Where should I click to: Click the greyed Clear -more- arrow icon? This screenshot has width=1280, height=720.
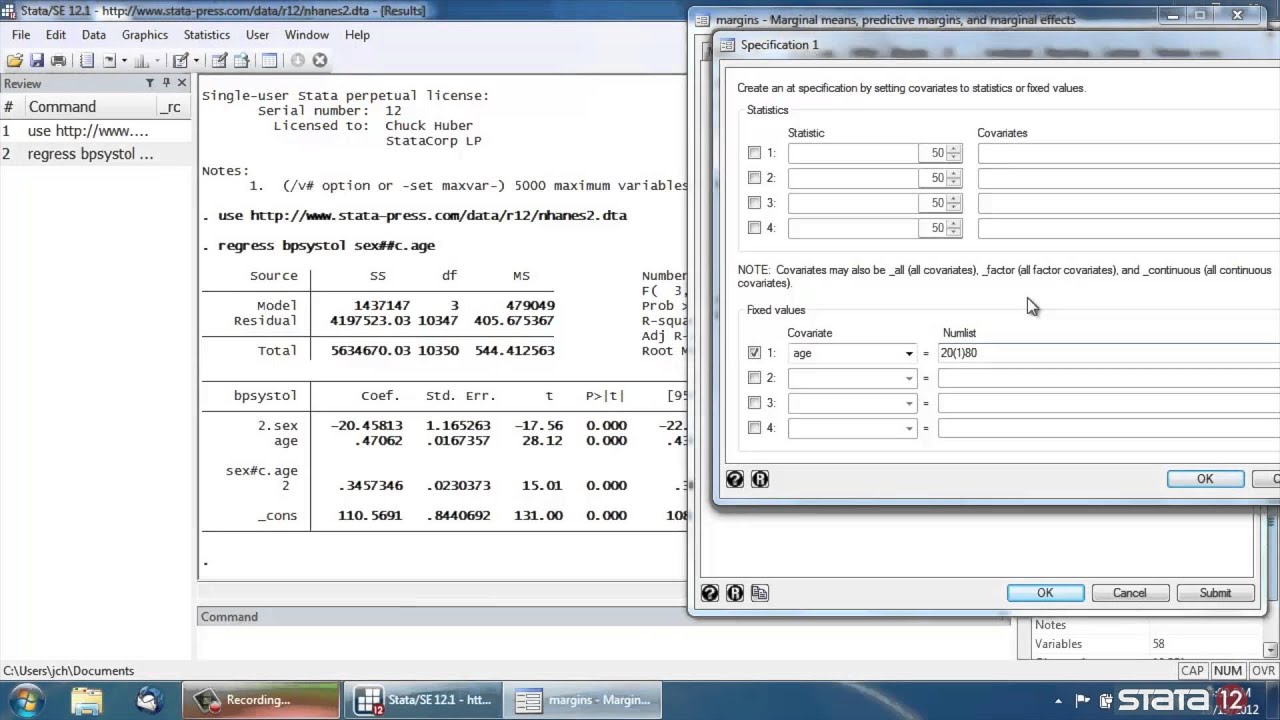coord(297,60)
